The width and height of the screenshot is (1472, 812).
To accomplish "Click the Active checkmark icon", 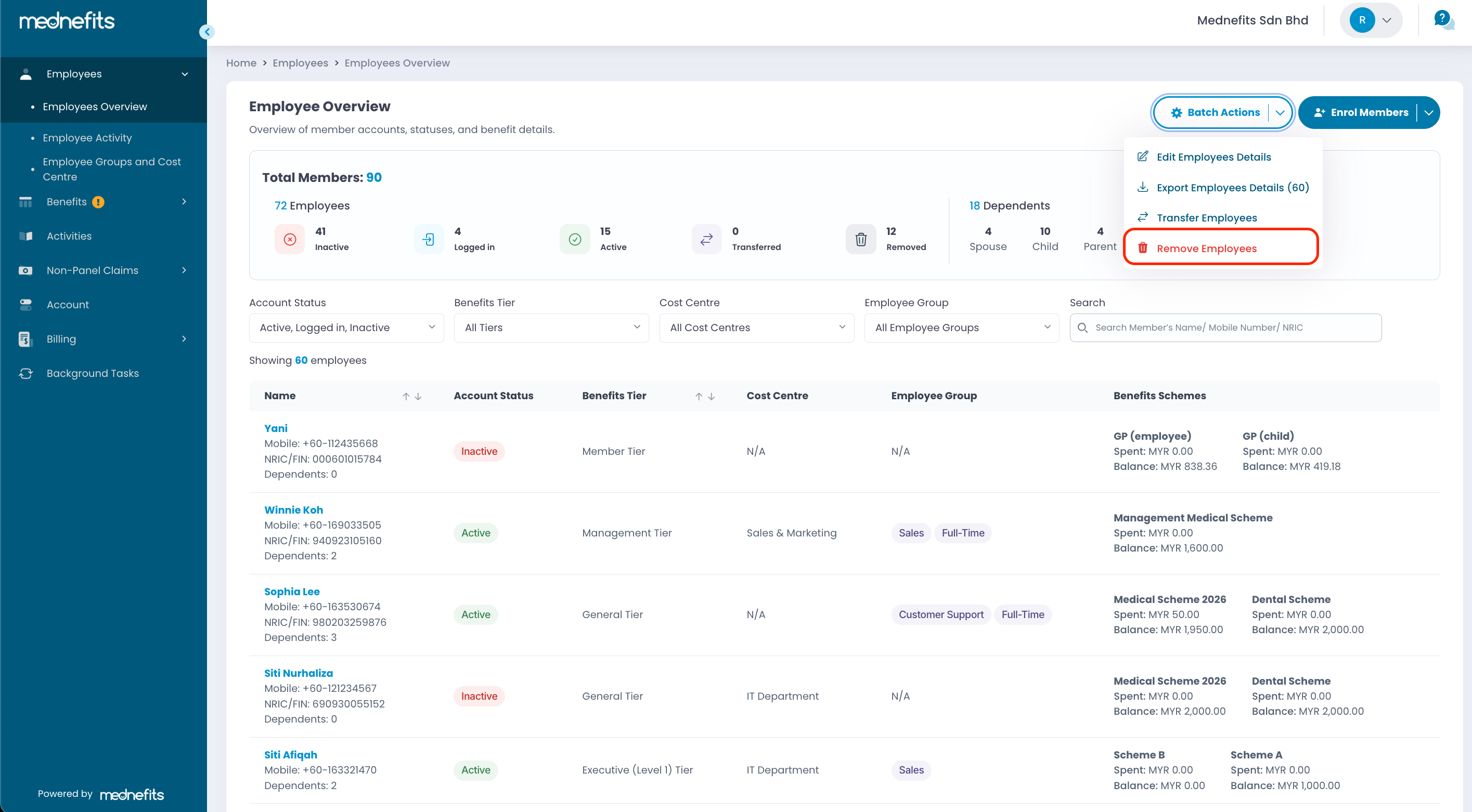I will (575, 239).
